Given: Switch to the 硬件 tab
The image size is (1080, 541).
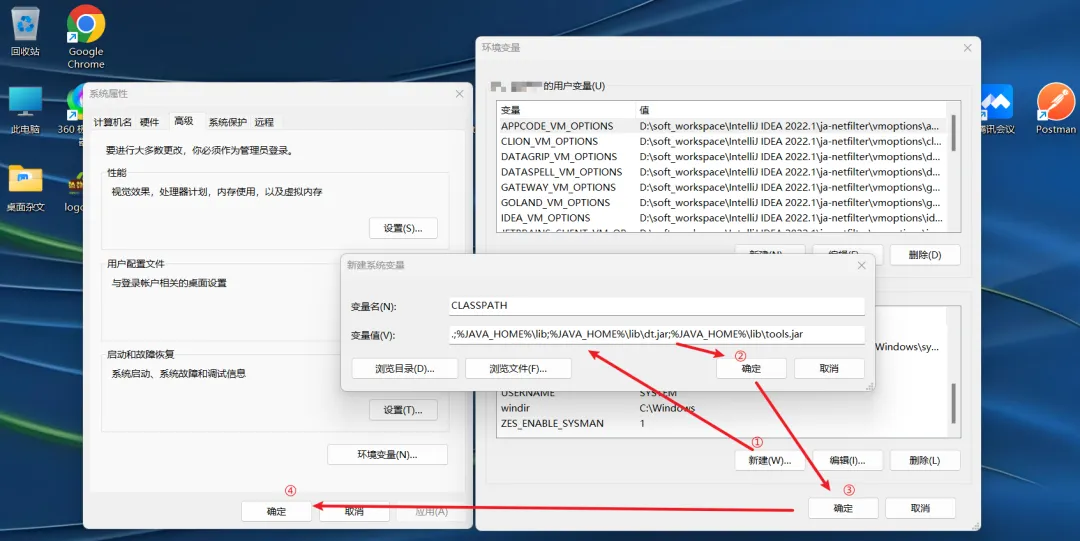Looking at the screenshot, I should tap(149, 122).
